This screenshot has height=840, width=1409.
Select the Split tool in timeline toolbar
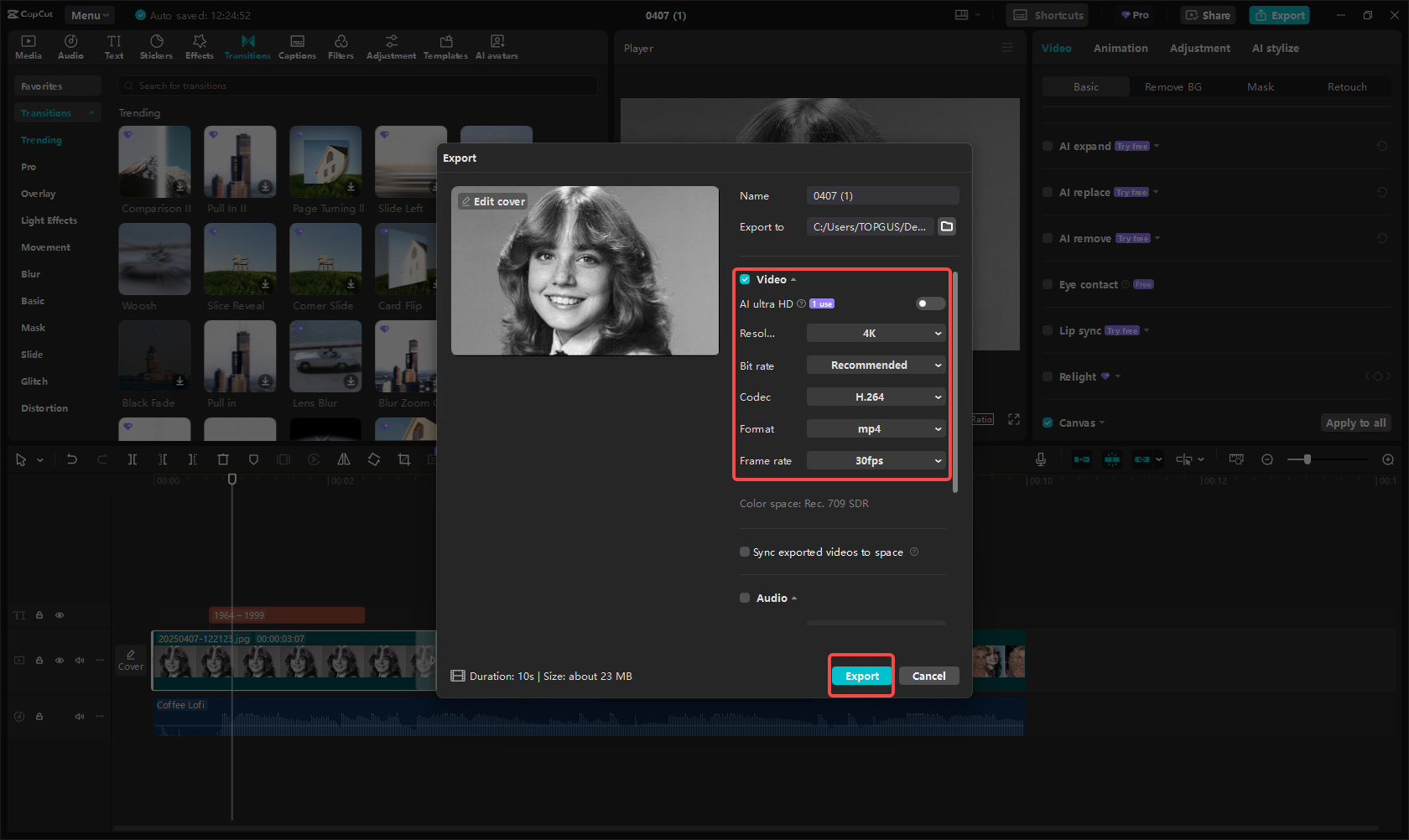point(133,459)
